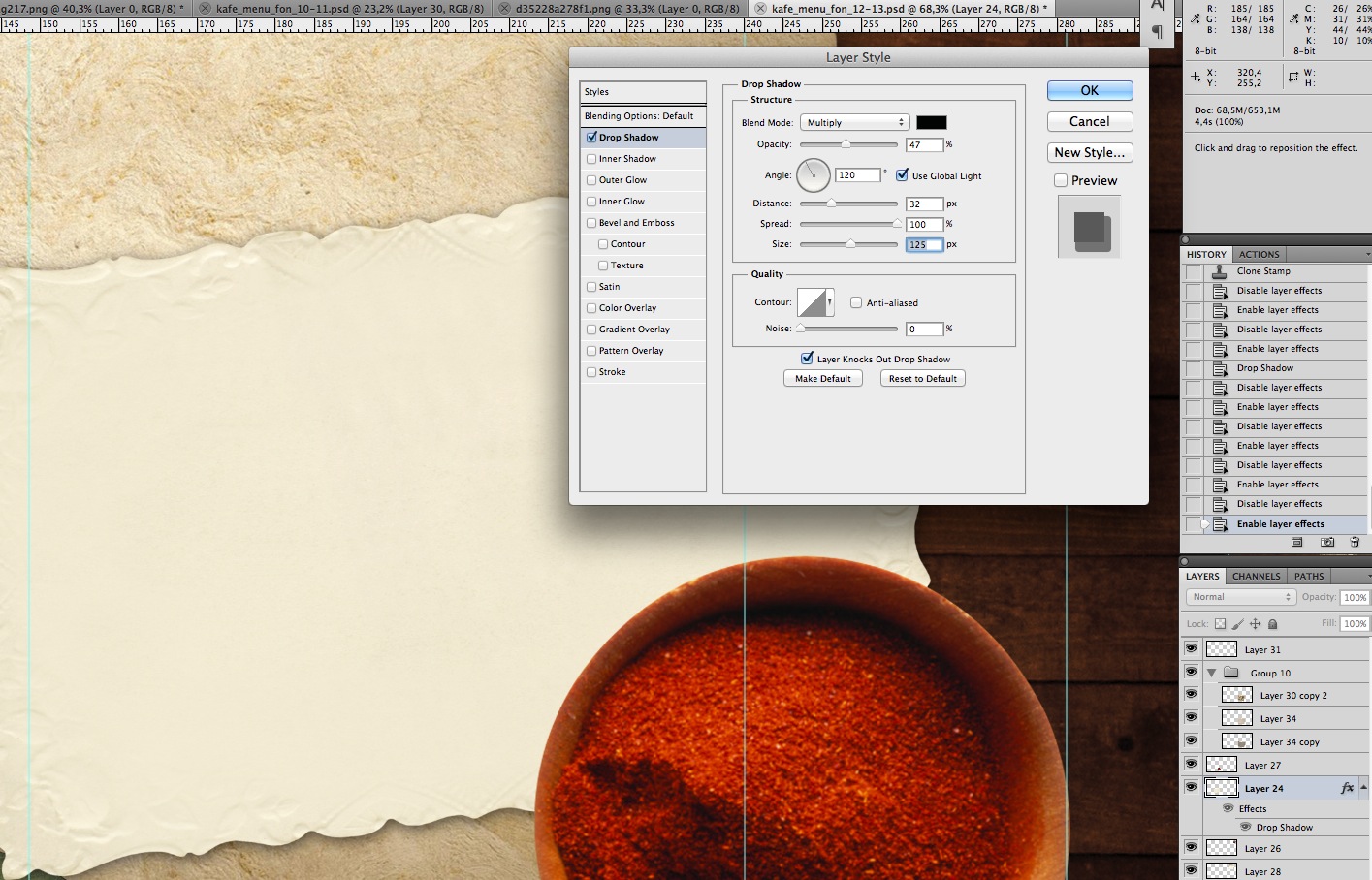The image size is (1372, 880).
Task: Open the Contour picker dropdown arrow
Action: 829,302
